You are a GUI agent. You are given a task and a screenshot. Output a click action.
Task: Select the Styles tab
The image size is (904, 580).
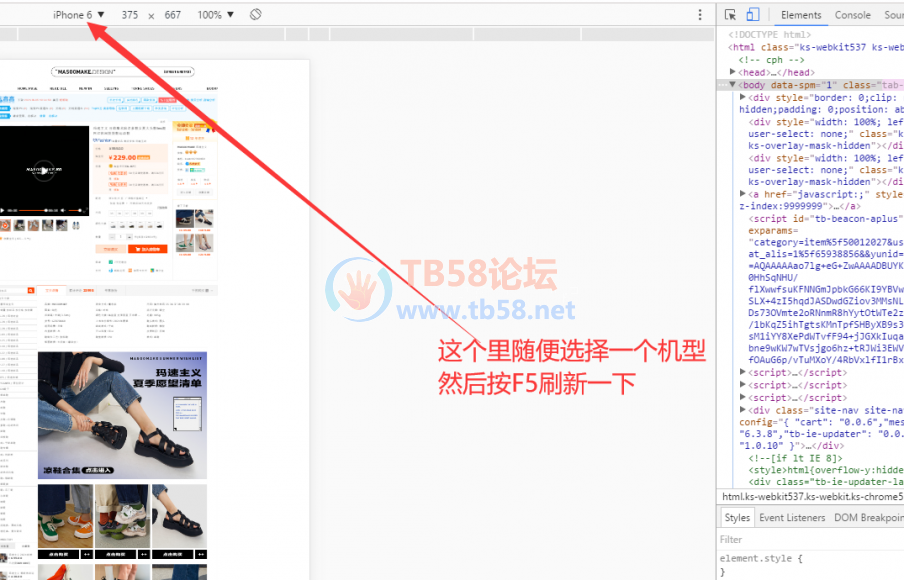point(737,518)
